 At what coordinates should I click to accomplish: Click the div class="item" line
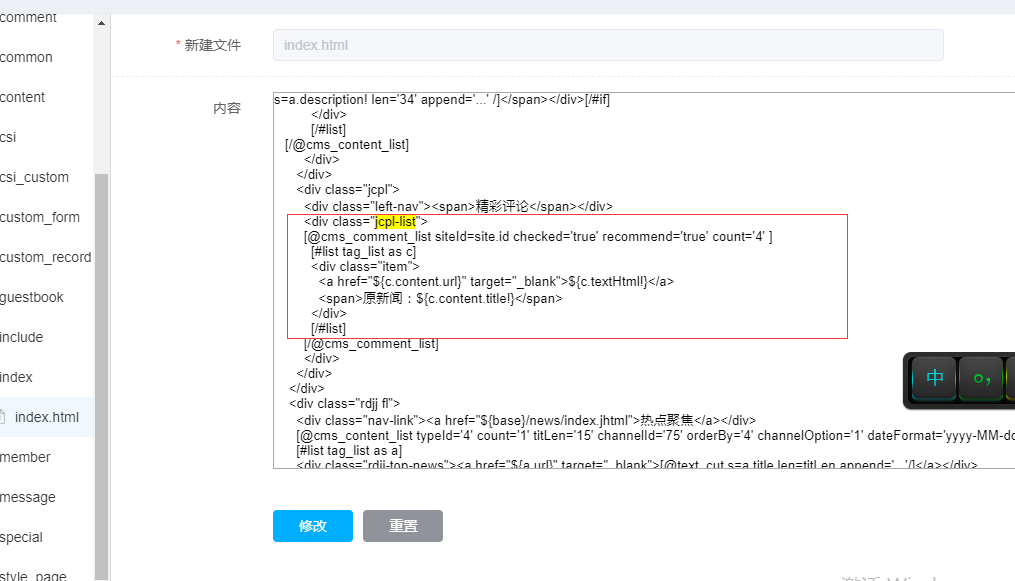click(x=365, y=267)
